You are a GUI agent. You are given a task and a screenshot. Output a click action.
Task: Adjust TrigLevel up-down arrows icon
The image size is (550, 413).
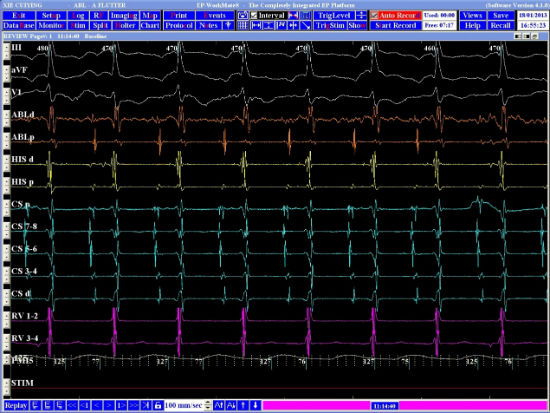tap(361, 15)
